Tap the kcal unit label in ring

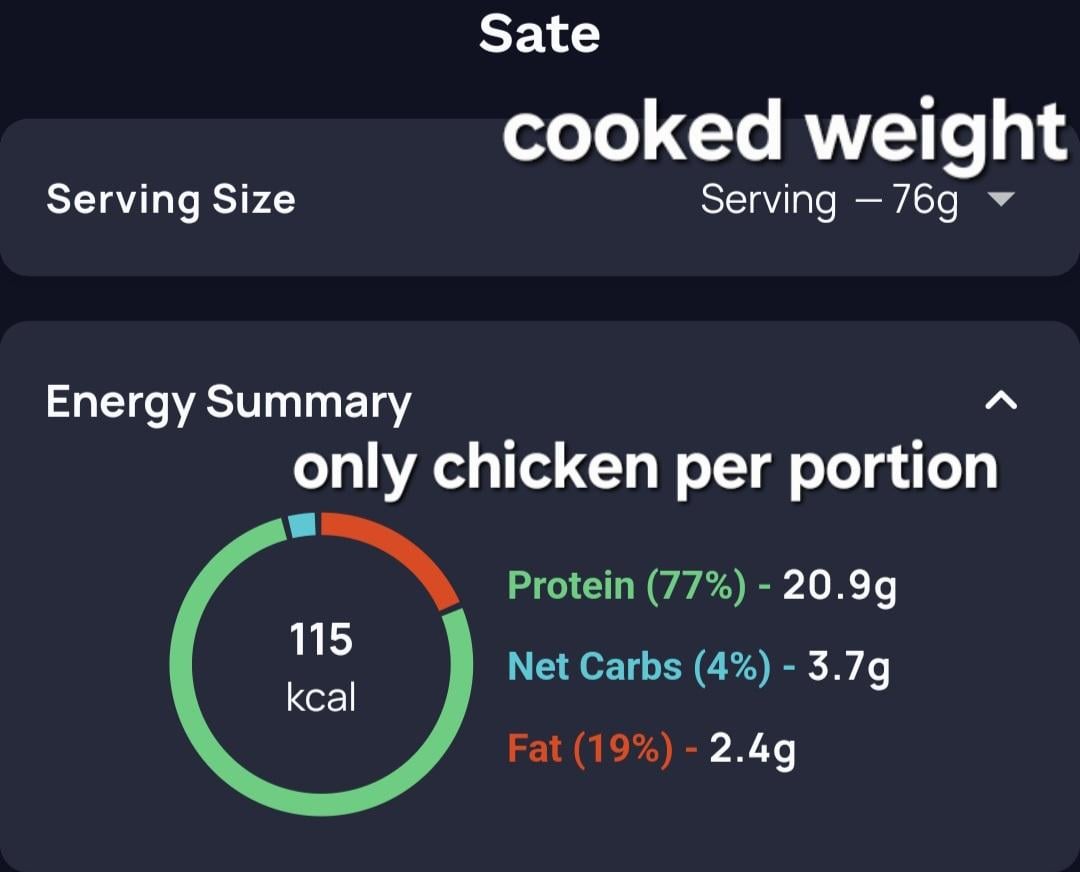[x=321, y=697]
